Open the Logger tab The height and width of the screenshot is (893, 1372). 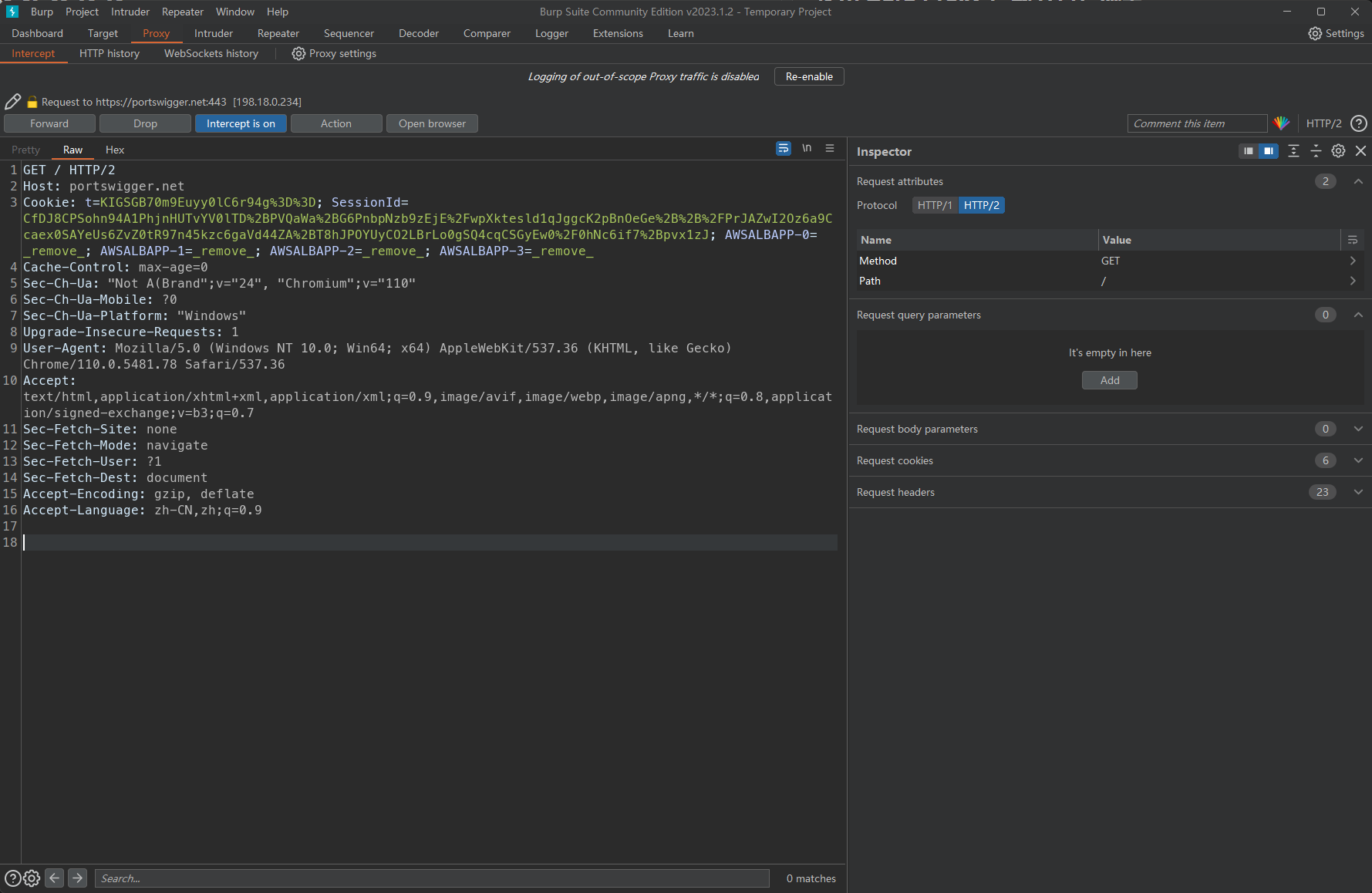pyautogui.click(x=551, y=33)
